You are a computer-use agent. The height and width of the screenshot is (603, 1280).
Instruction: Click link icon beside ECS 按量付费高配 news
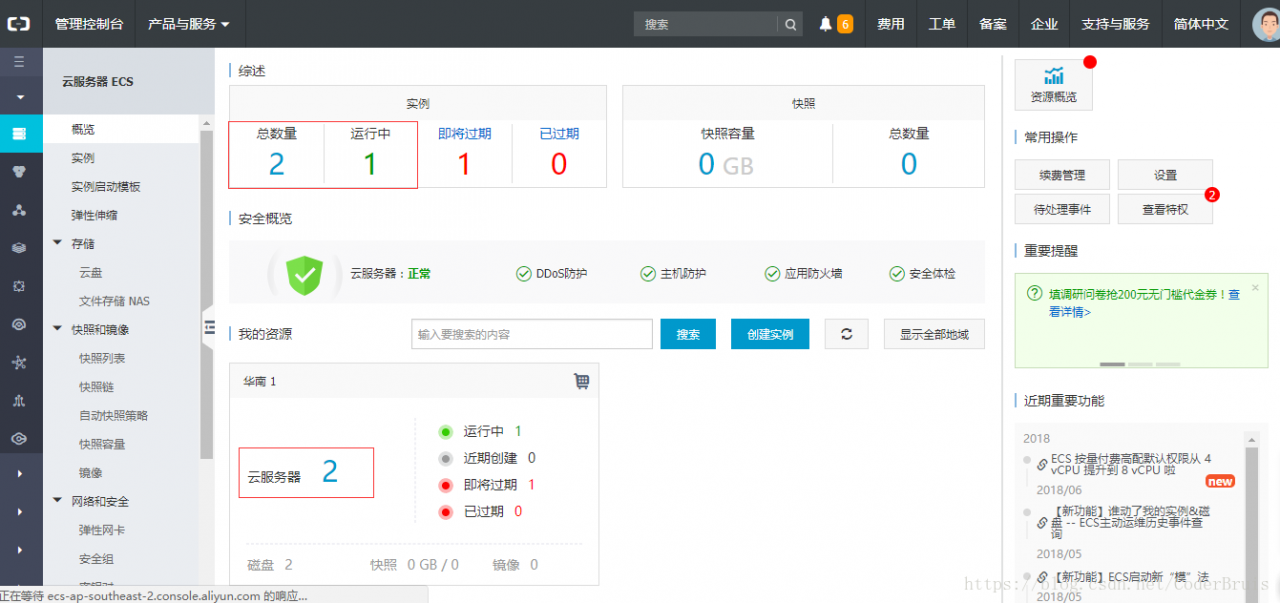pyautogui.click(x=1042, y=465)
